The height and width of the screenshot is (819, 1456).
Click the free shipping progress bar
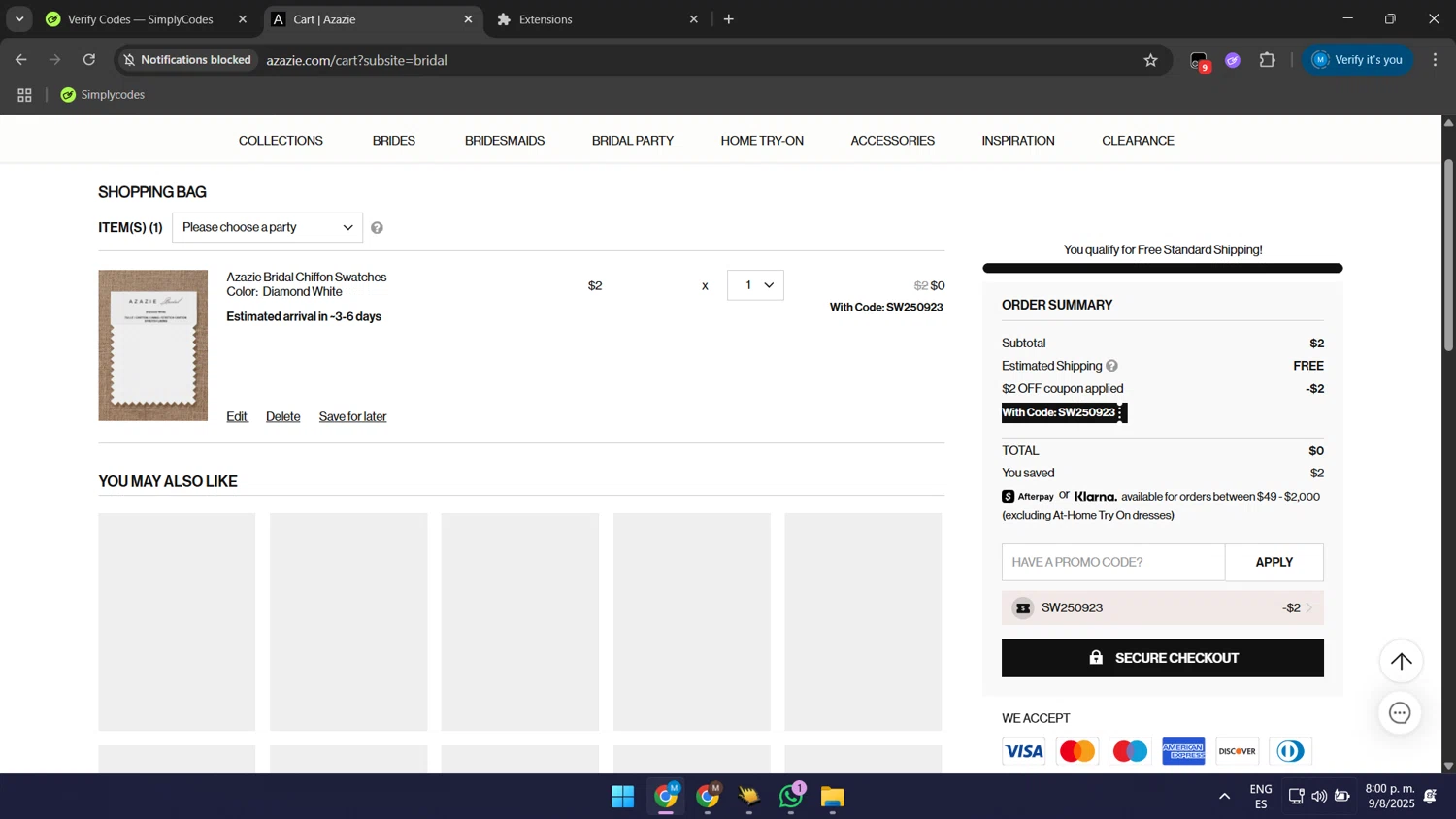pyautogui.click(x=1163, y=268)
